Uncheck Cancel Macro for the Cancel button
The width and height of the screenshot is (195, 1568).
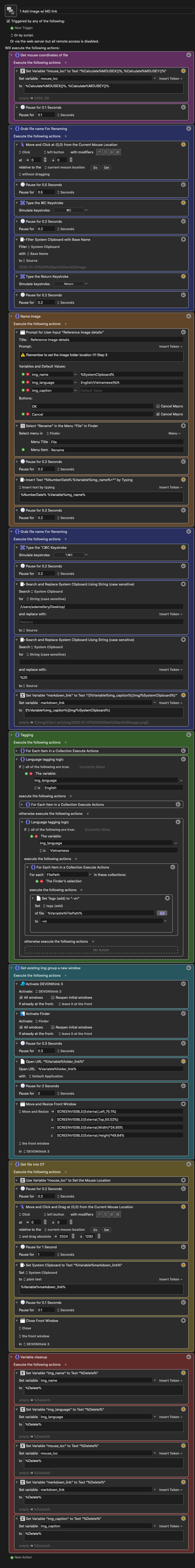click(x=158, y=414)
